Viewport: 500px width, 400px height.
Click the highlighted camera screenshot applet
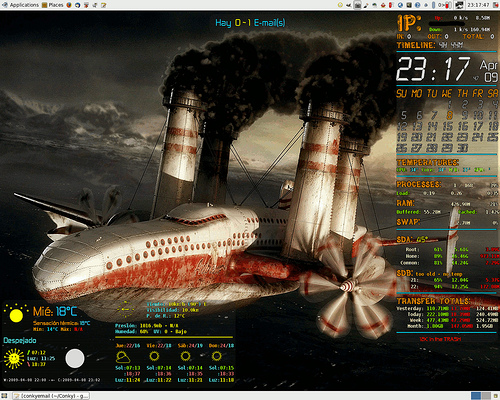click(x=357, y=5)
